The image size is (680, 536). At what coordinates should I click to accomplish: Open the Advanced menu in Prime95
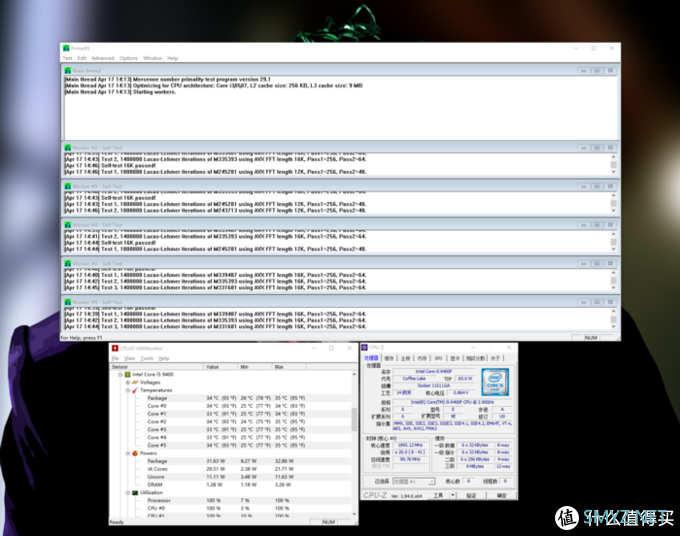coord(103,58)
